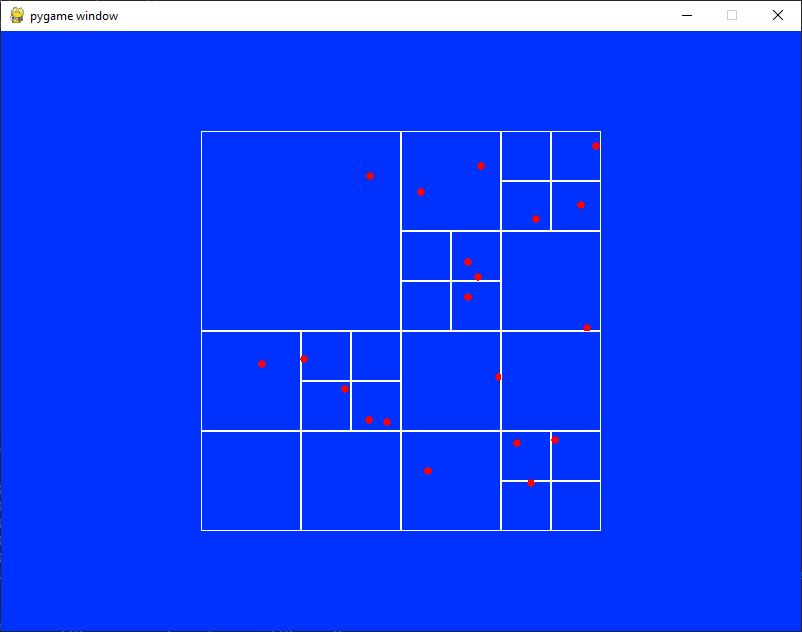Click the empty small cell left of the center cluster
Screen dimensions: 802x632
pyautogui.click(x=425, y=255)
